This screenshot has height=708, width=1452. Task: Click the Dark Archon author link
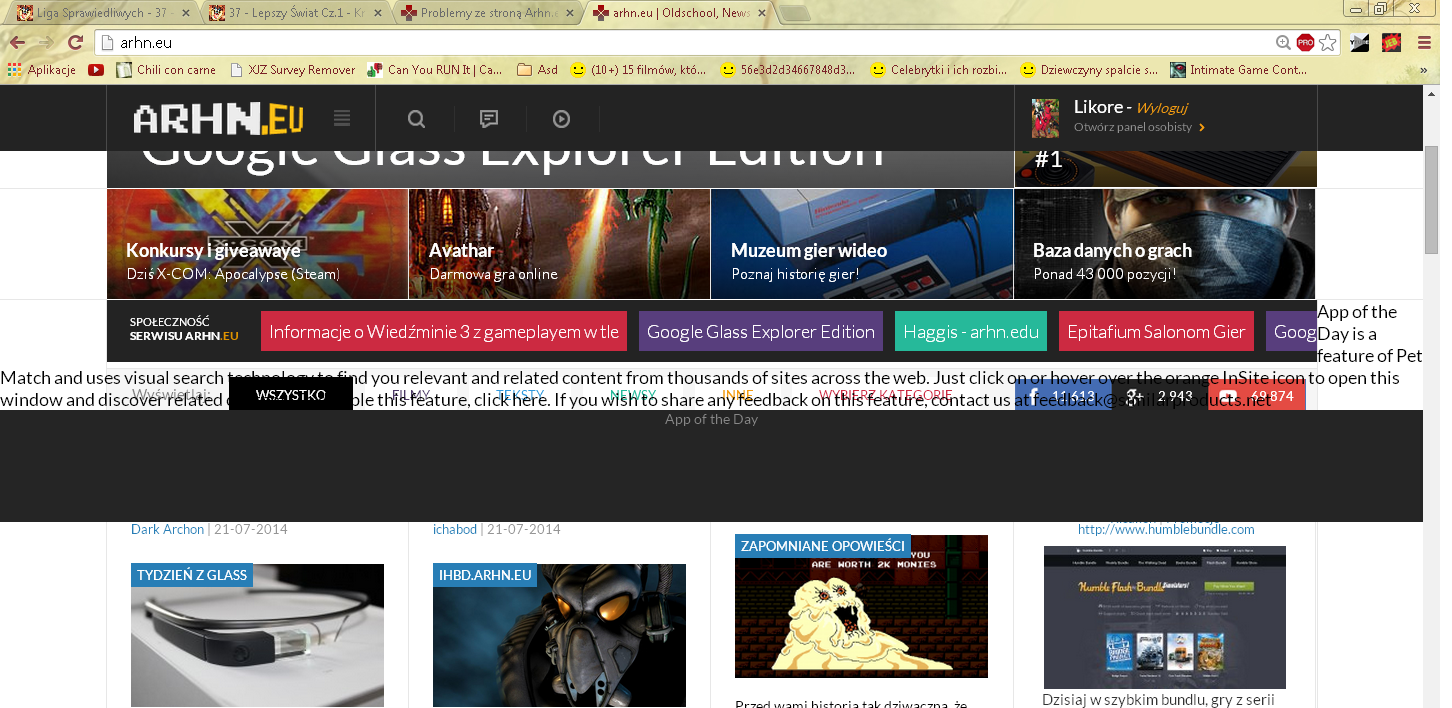[167, 529]
